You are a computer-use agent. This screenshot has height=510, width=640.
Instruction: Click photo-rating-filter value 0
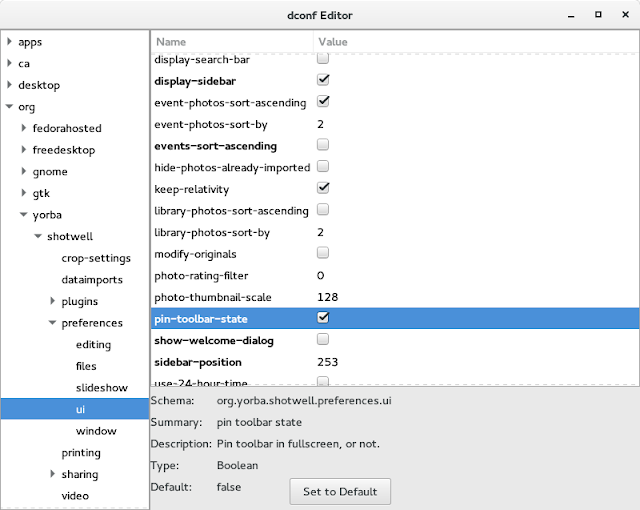(x=320, y=275)
